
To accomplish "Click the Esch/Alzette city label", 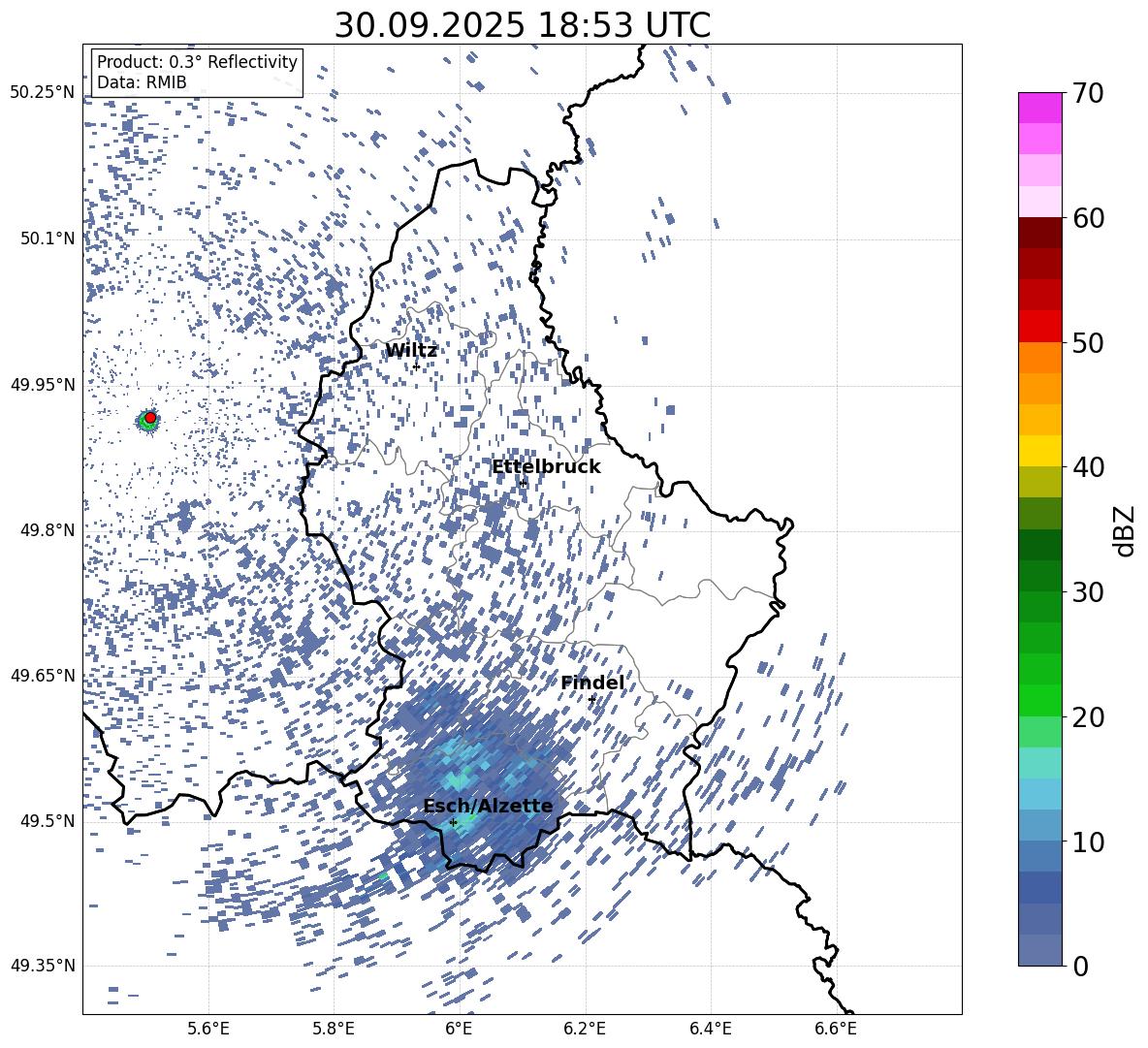I will coord(489,806).
